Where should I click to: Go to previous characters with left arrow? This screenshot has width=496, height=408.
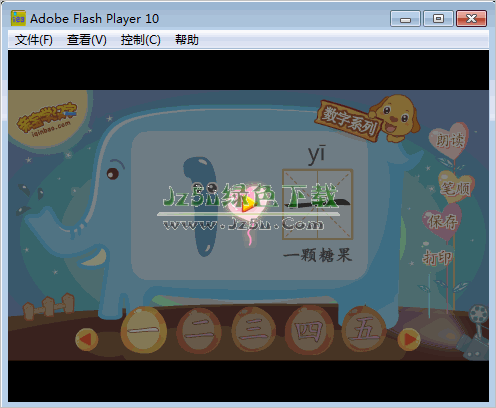(86, 340)
